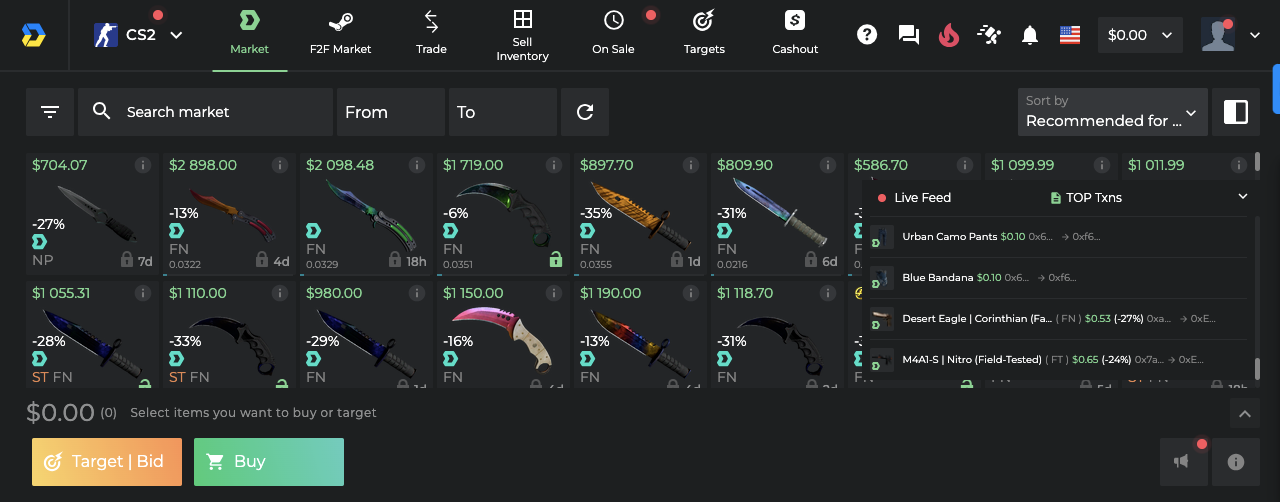This screenshot has height=502, width=1280.
Task: Open the On Sale tab
Action: (614, 34)
